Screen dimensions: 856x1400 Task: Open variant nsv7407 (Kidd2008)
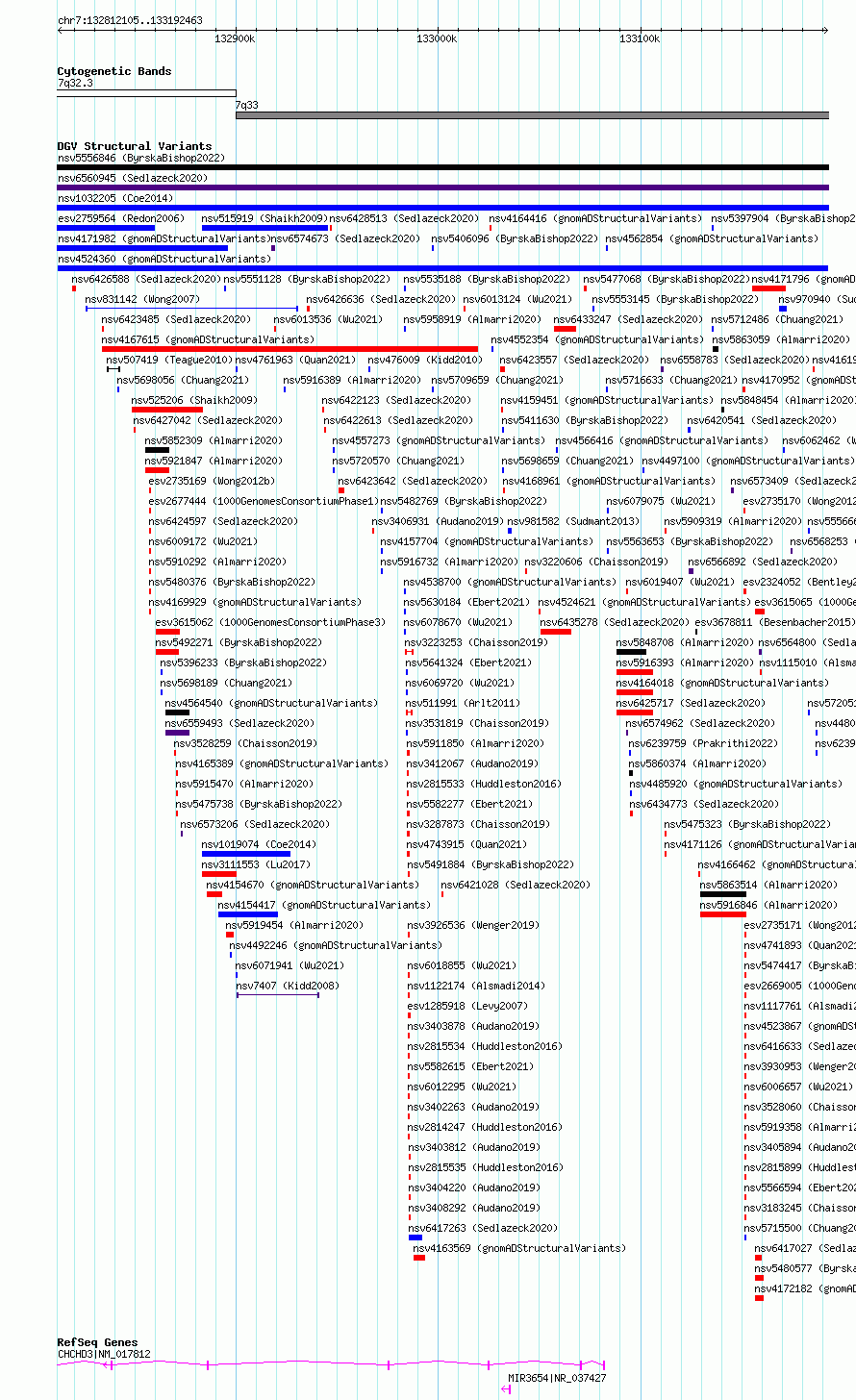click(288, 986)
